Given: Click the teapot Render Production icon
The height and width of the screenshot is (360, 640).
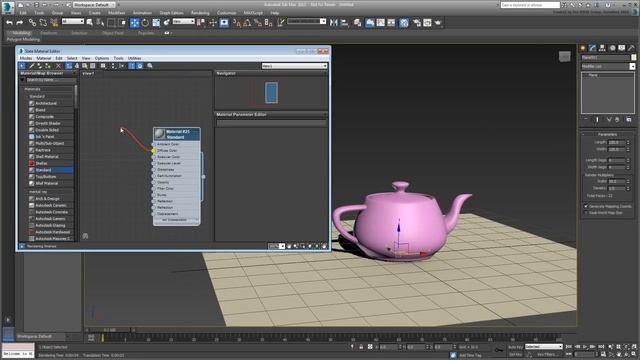Looking at the screenshot, I should [438, 23].
